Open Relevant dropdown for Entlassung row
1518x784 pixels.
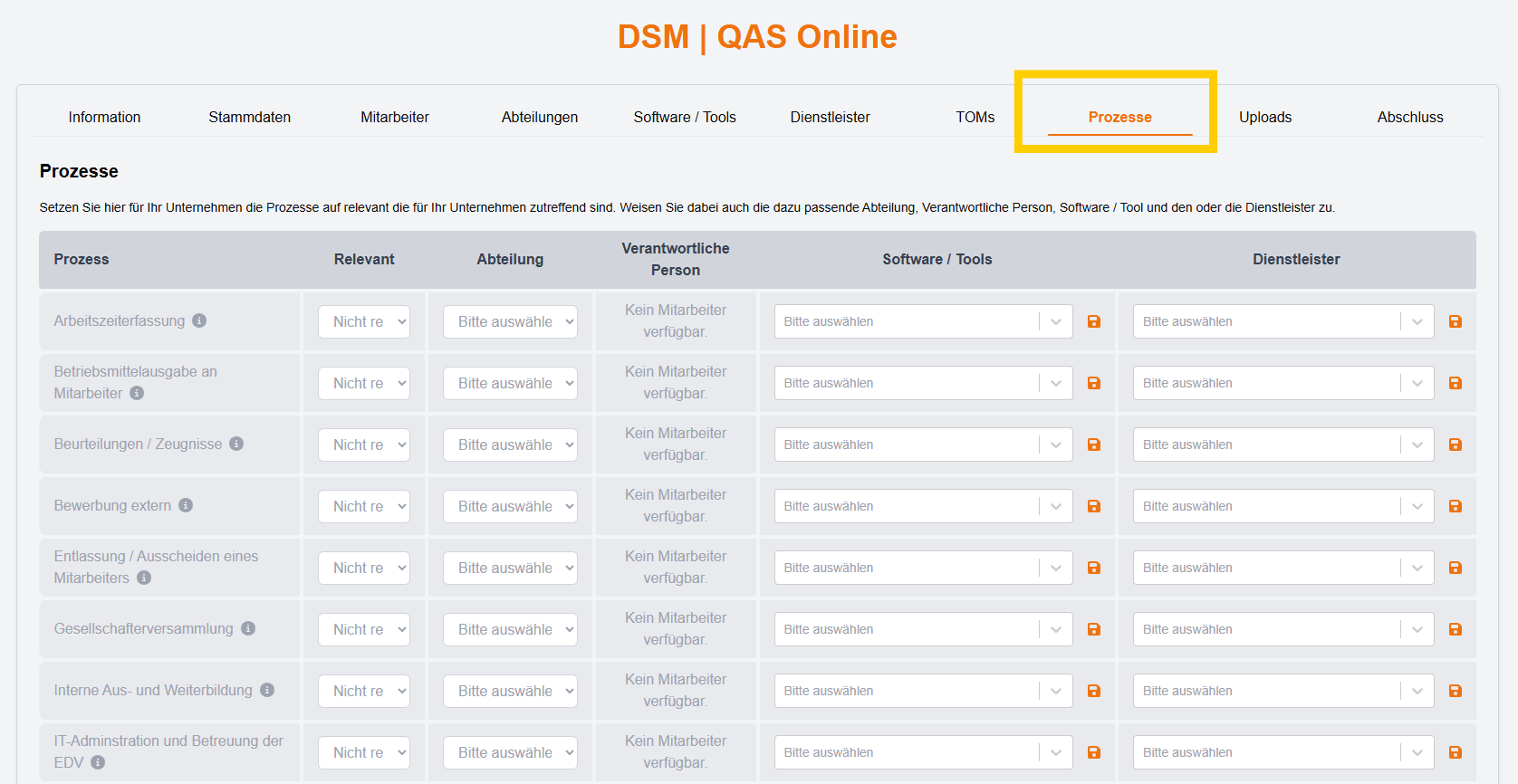pyautogui.click(x=364, y=568)
